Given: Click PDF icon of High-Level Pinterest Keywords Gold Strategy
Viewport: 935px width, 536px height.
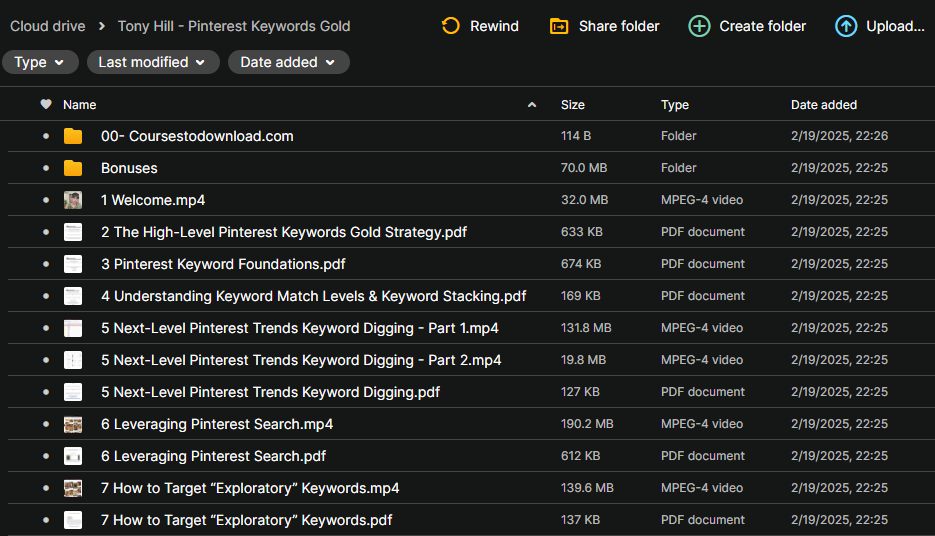Looking at the screenshot, I should coord(73,232).
